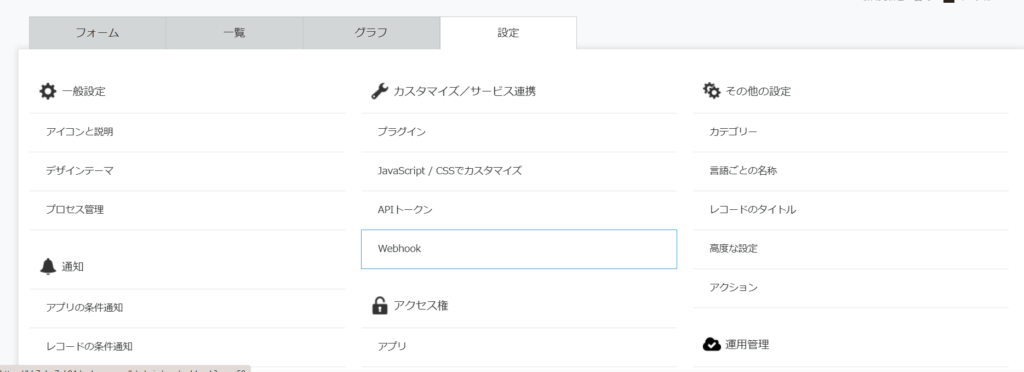Open the デザインテーマ option
This screenshot has width=1024, height=372.
coord(187,171)
